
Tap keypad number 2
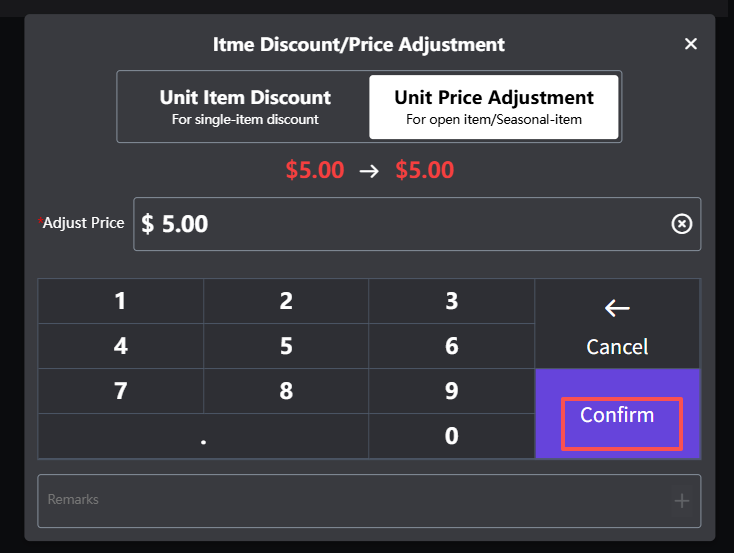tap(286, 301)
